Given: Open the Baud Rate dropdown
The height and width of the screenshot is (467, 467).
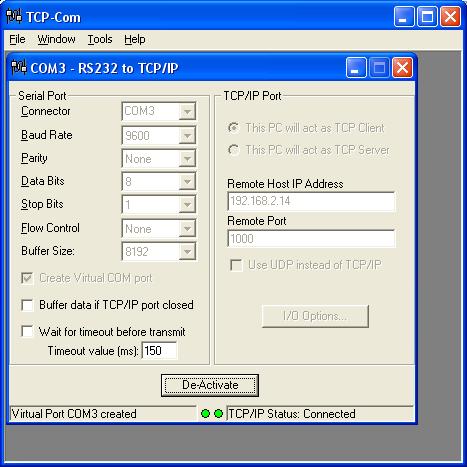Looking at the screenshot, I should [x=187, y=135].
